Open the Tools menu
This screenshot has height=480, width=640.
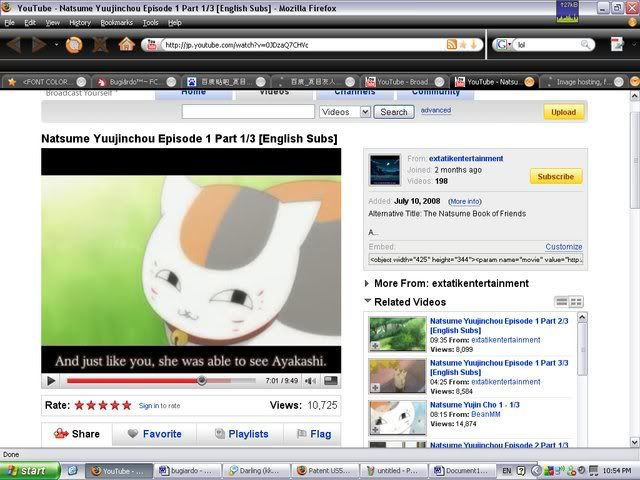(x=150, y=22)
